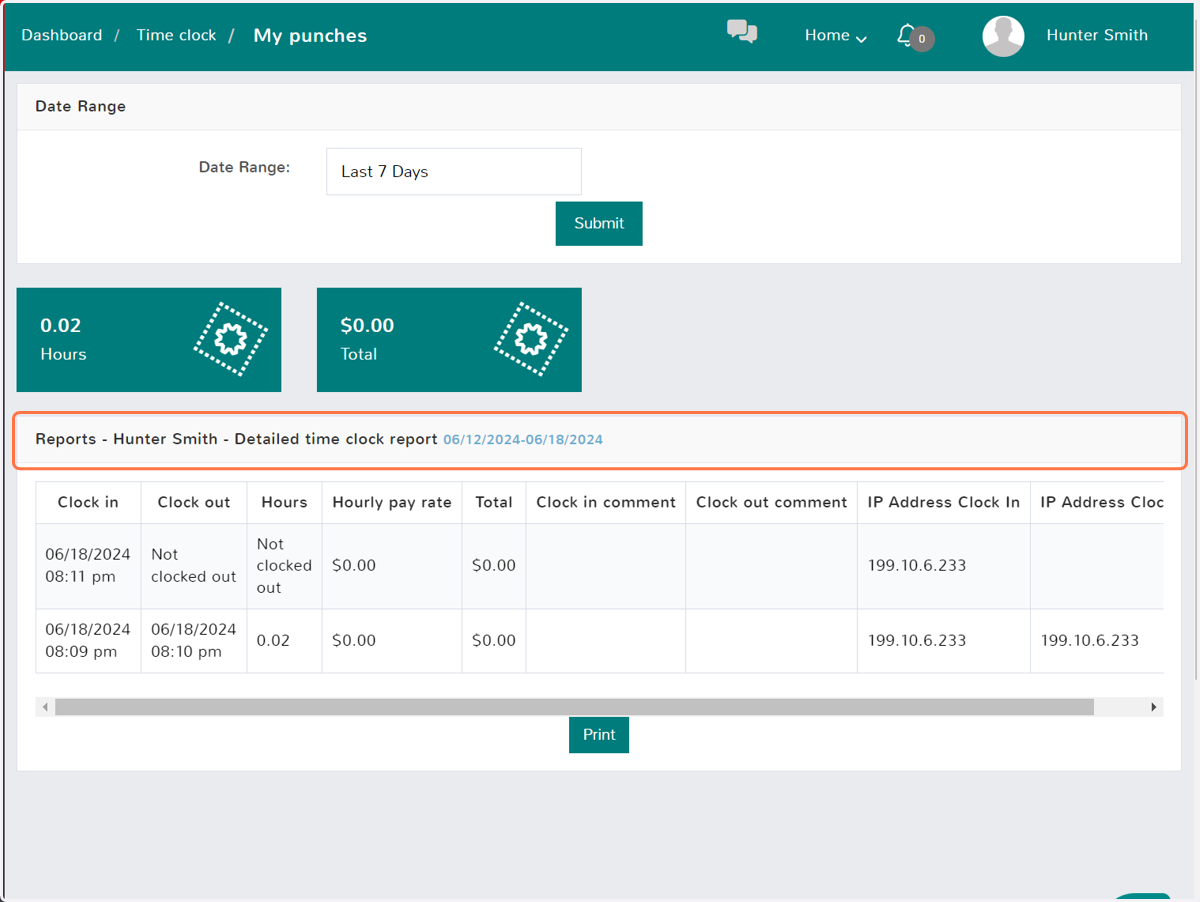Screen dimensions: 1200x902
Task: Click IP 199.10.6.233 in the 08:11 pm row
Action: 917,566
